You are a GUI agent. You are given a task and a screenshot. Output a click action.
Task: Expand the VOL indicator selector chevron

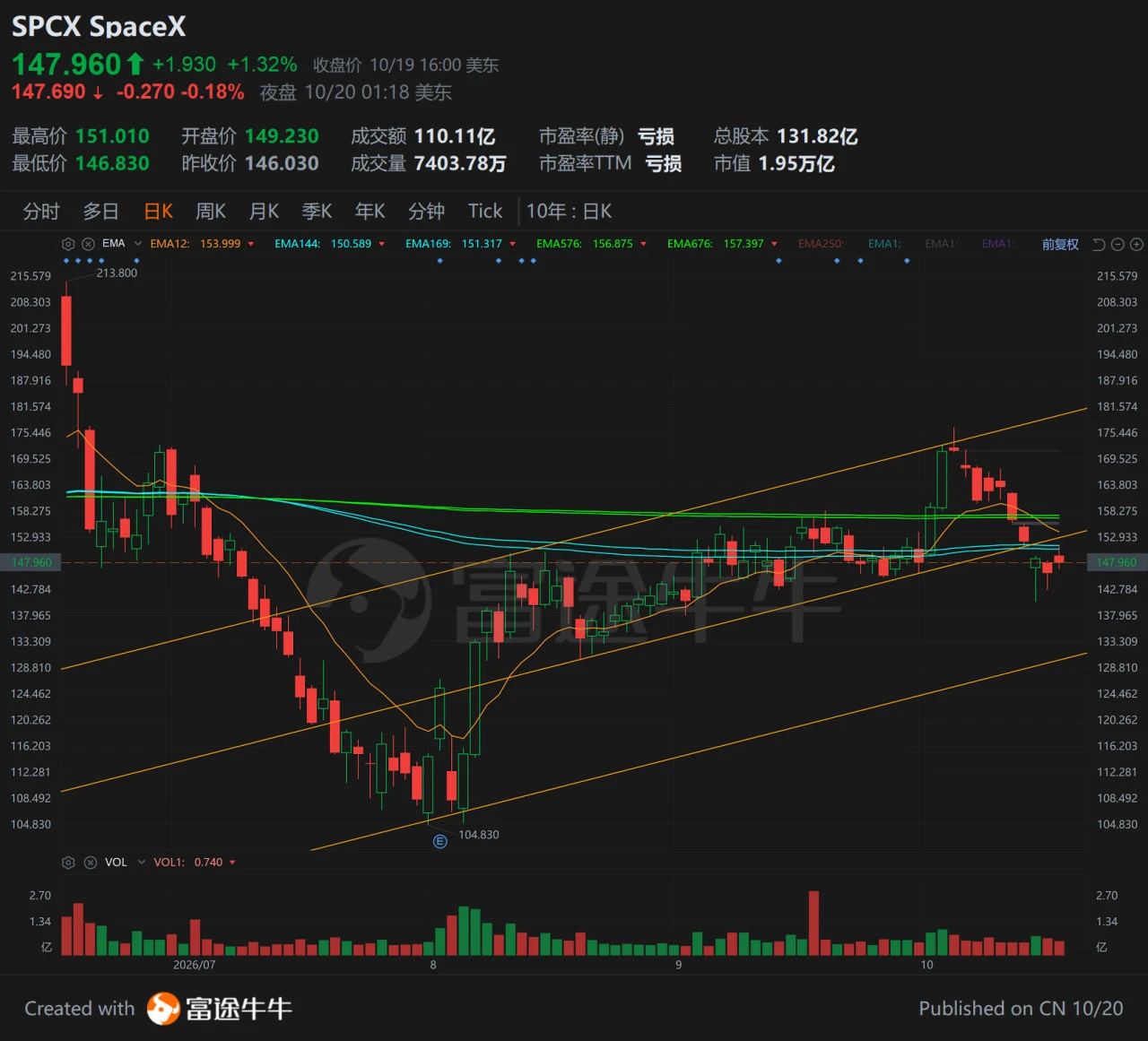pos(141,863)
